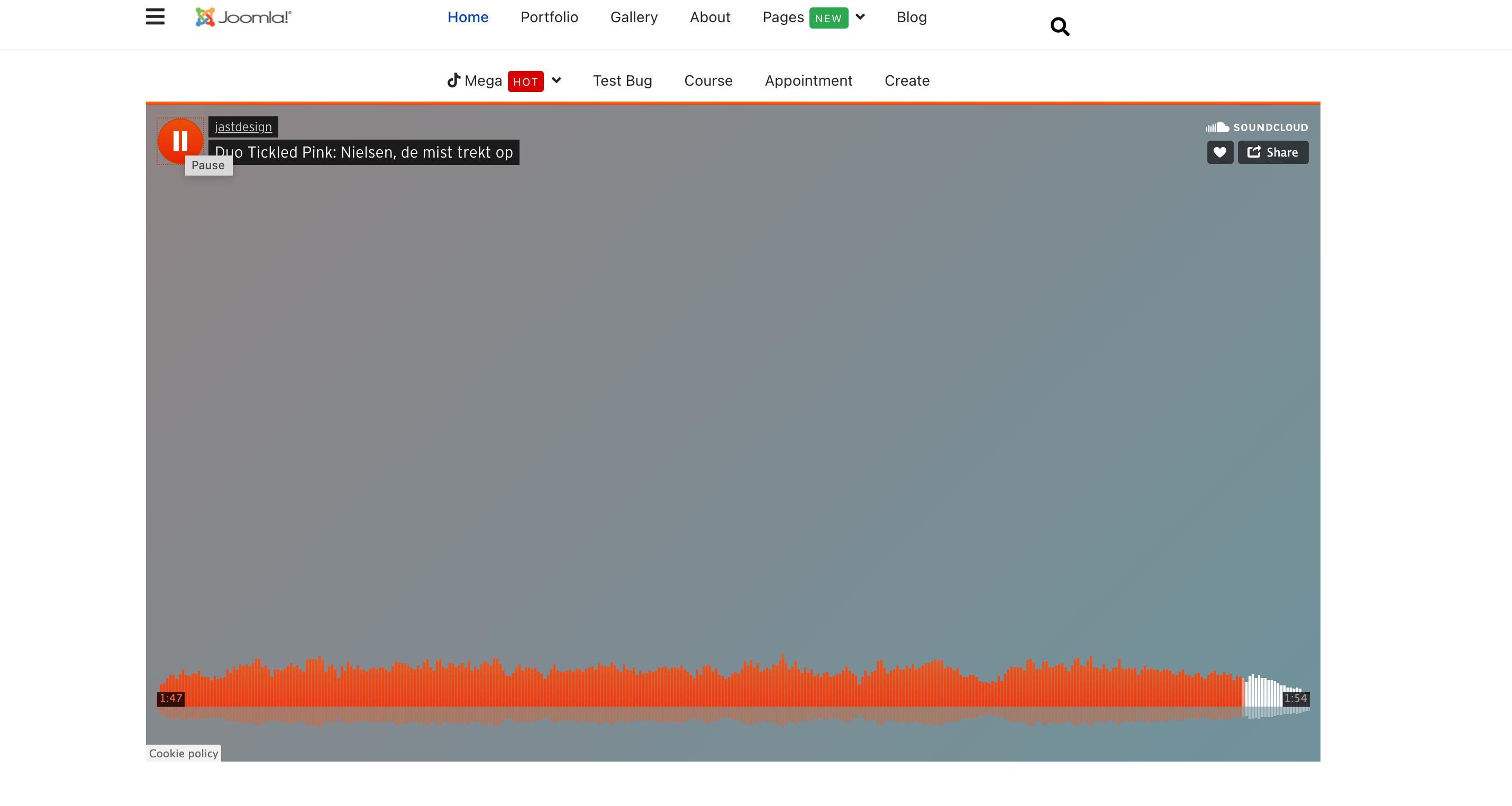Viewport: 1512px width, 806px height.
Task: Open search with the magnifier icon
Action: (1060, 26)
